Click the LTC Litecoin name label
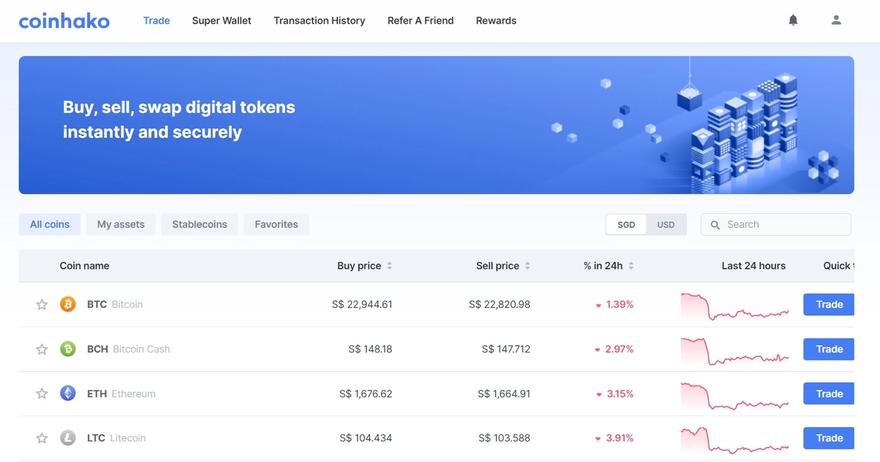880x462 pixels. [116, 438]
